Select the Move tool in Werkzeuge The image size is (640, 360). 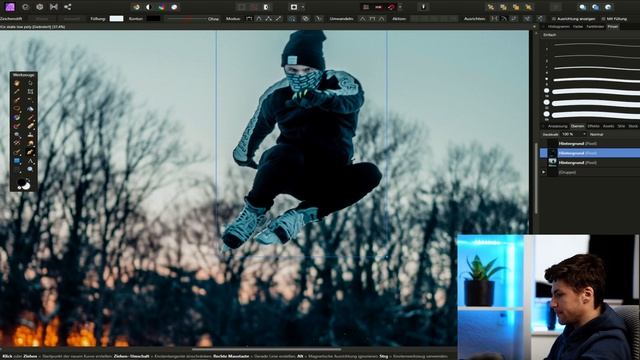(30, 83)
